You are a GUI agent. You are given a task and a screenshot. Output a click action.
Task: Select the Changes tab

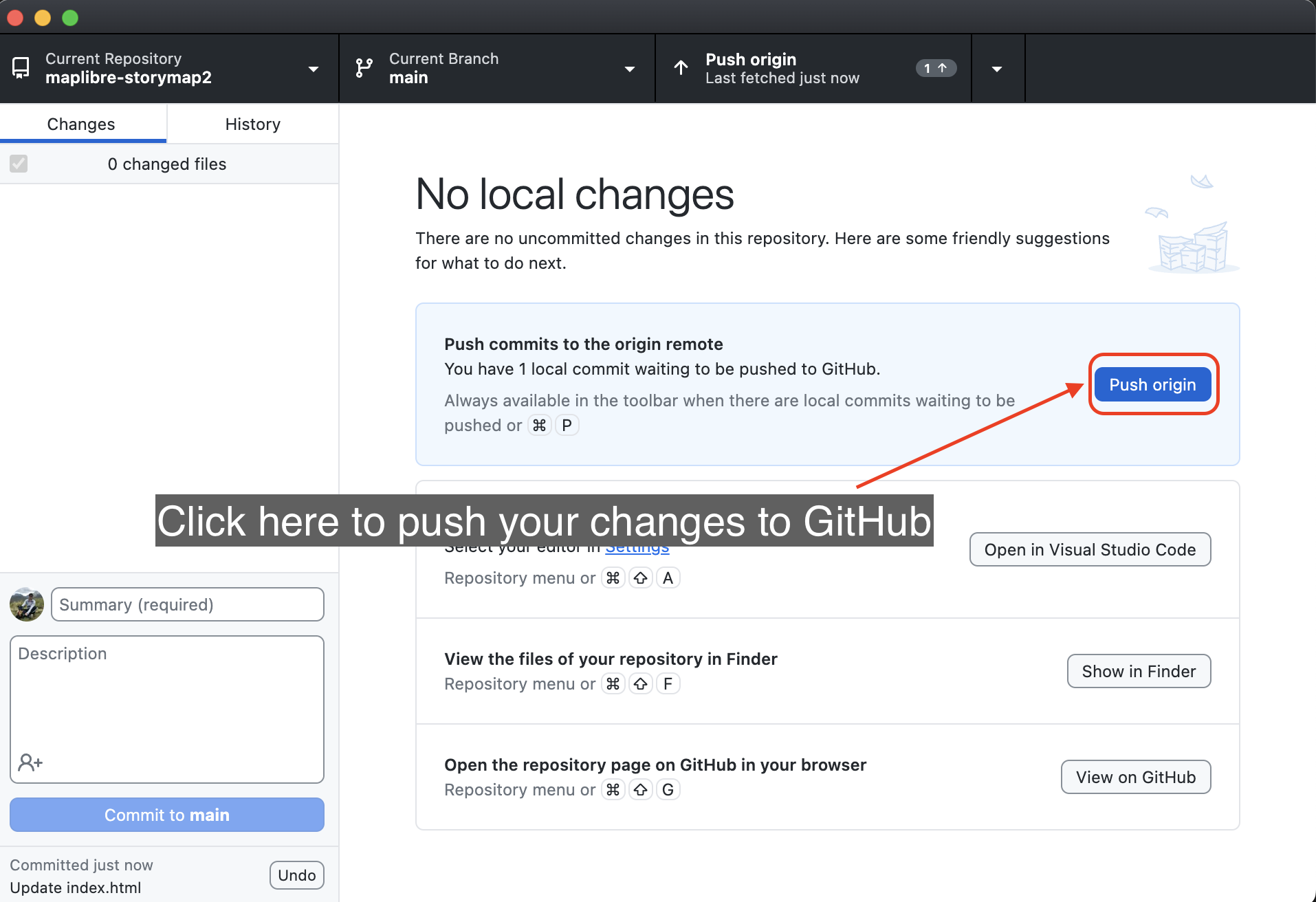coord(80,124)
